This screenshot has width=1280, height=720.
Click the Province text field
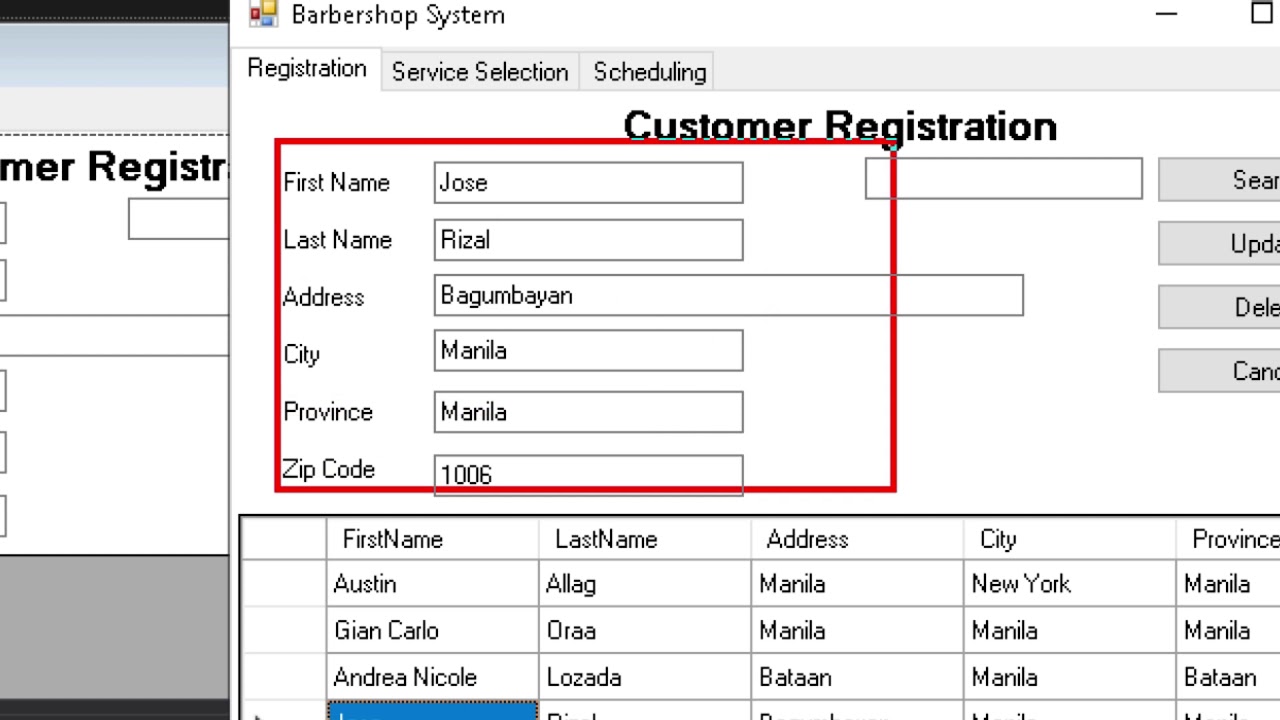pyautogui.click(x=588, y=412)
